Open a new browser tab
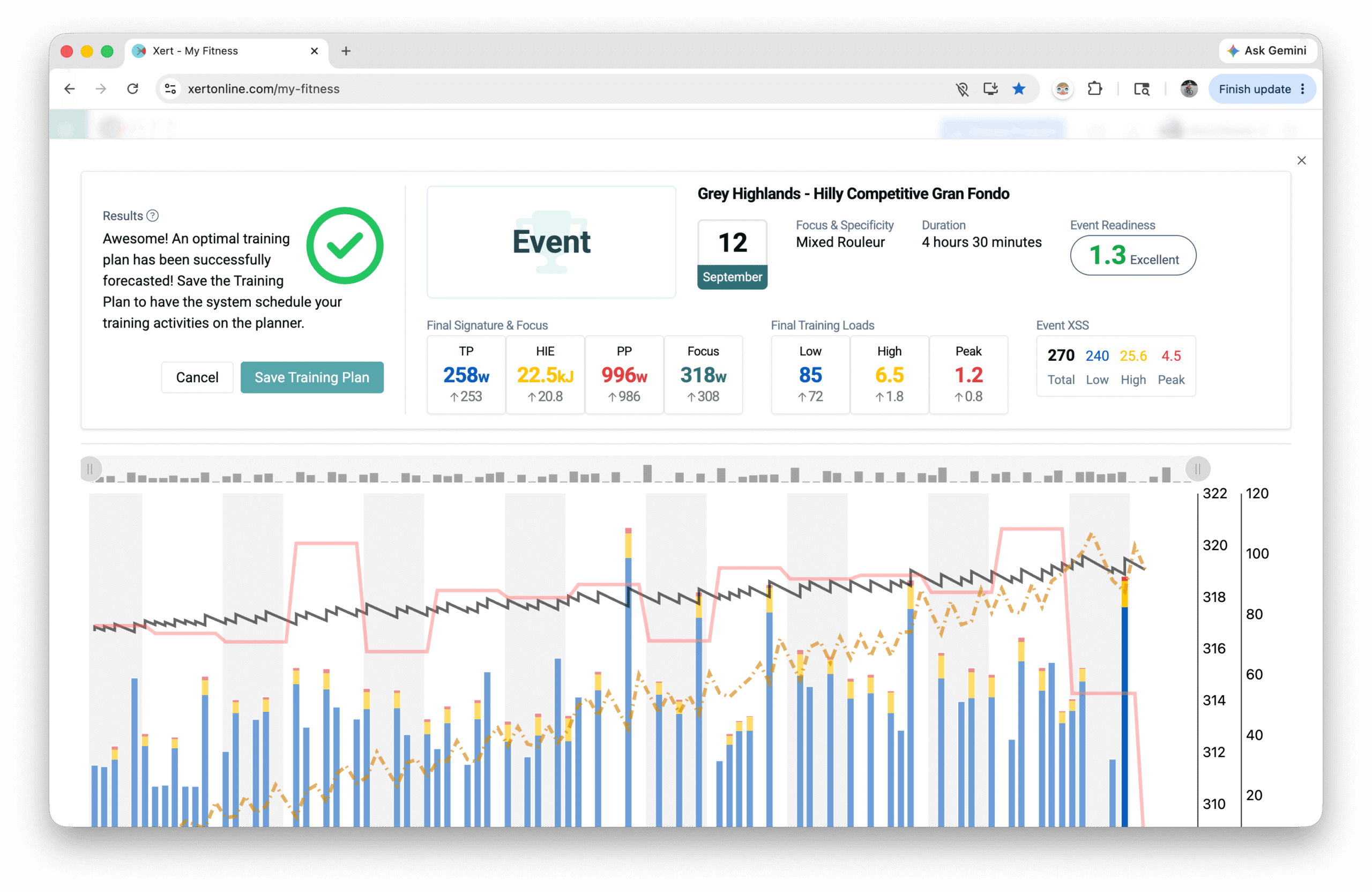This screenshot has width=1372, height=892. [346, 51]
